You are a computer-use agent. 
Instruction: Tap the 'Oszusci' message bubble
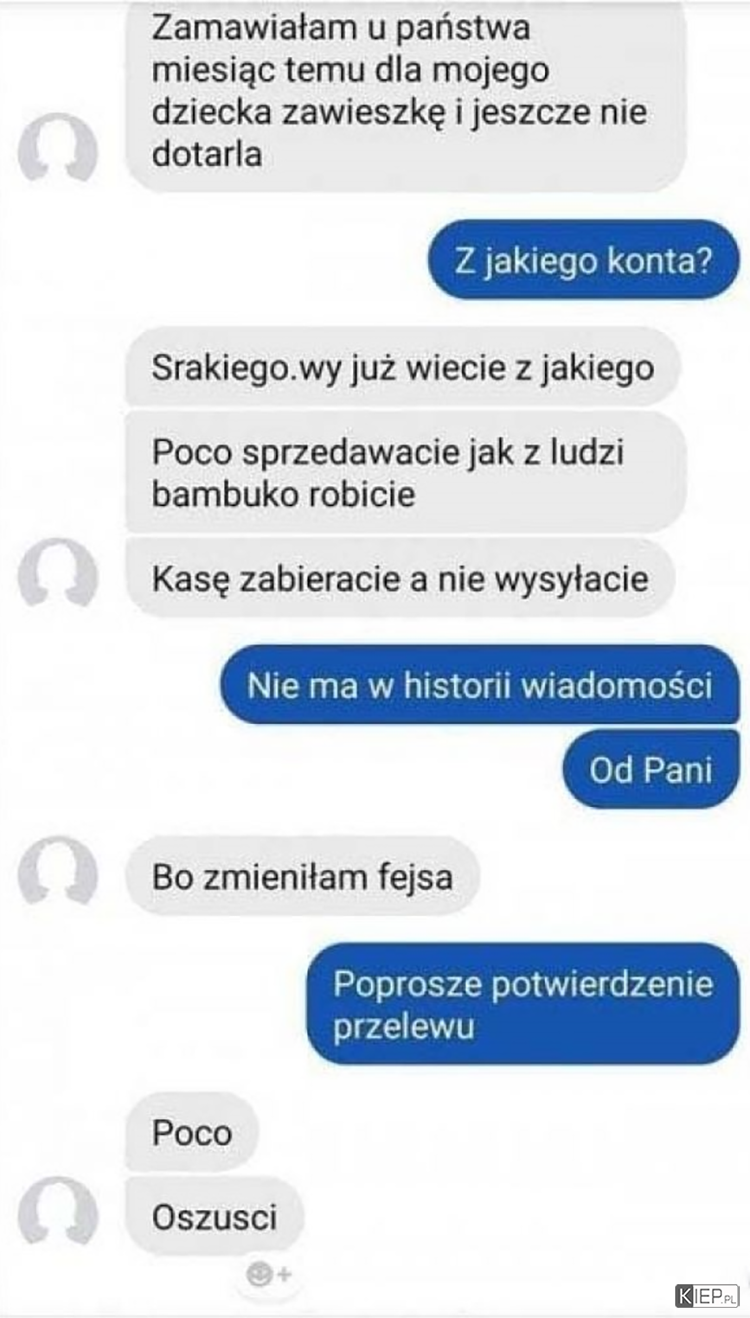[214, 1216]
